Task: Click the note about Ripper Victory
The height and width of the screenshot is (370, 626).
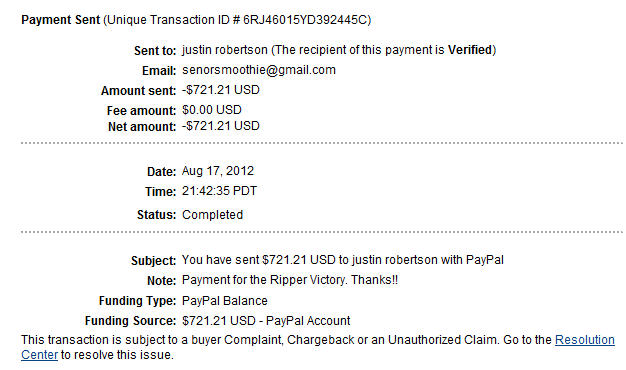Action: pos(290,280)
